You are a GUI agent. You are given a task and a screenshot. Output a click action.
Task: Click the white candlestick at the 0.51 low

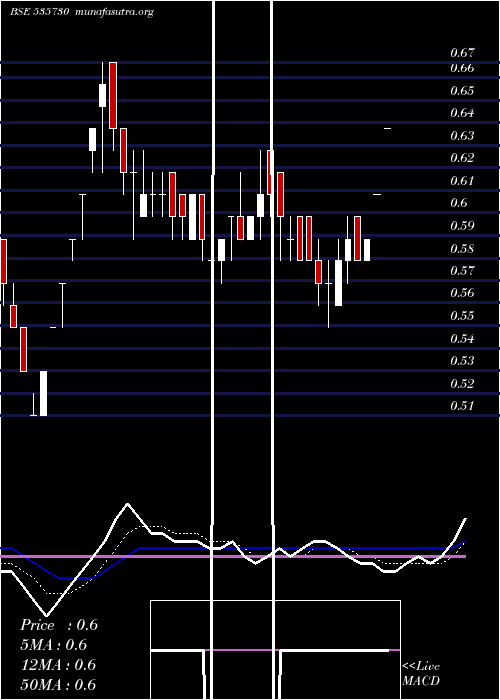(43, 393)
